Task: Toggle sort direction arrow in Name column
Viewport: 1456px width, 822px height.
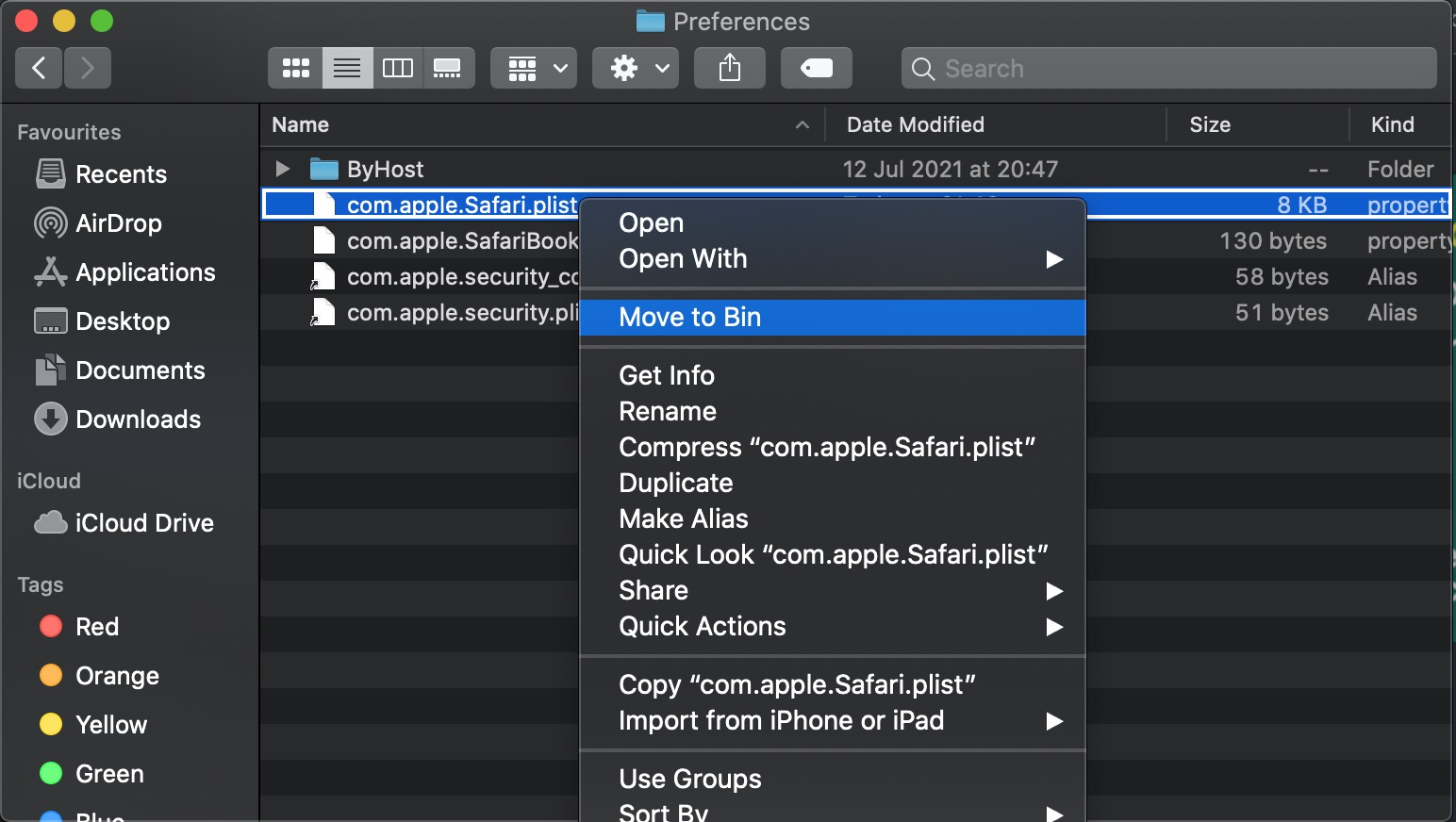Action: 802,124
